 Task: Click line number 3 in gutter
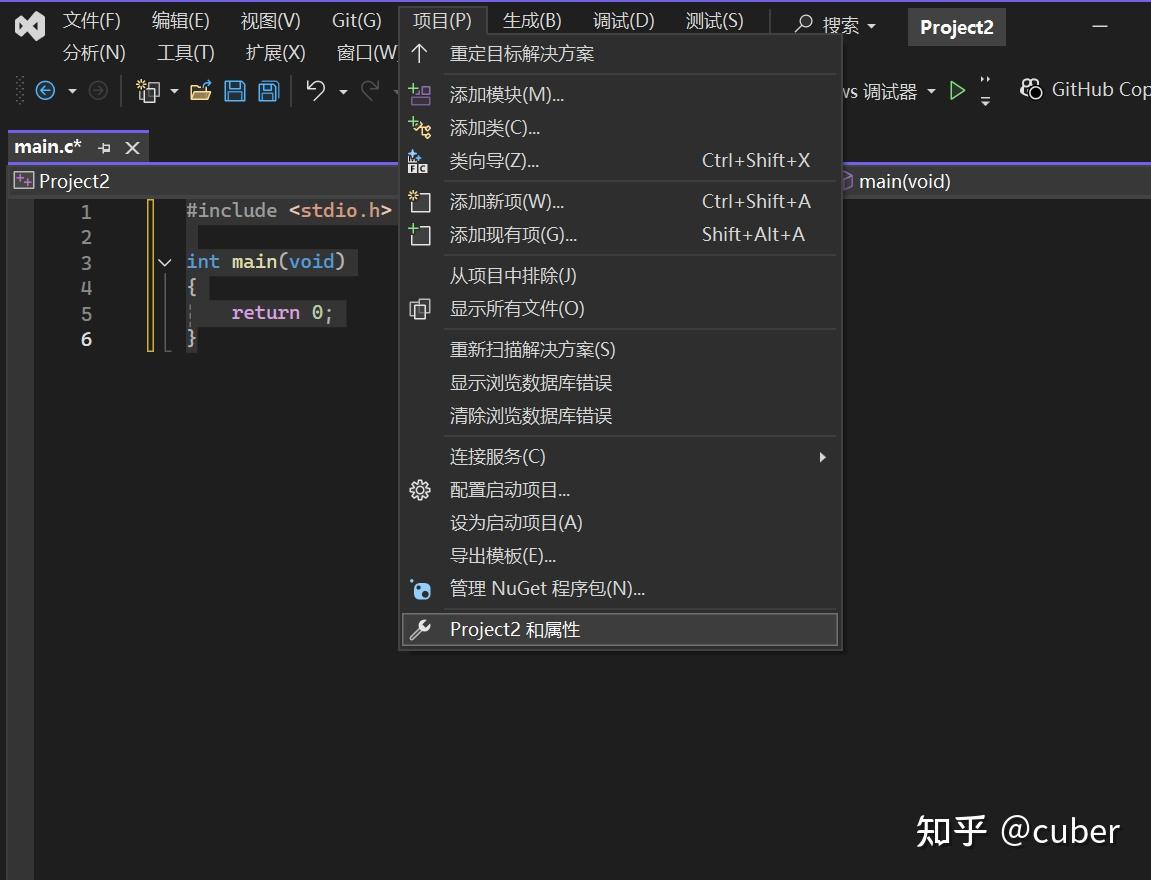(x=86, y=263)
